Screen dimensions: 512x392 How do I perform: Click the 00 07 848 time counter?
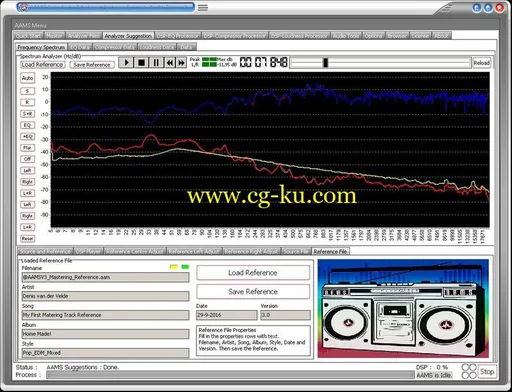click(263, 62)
